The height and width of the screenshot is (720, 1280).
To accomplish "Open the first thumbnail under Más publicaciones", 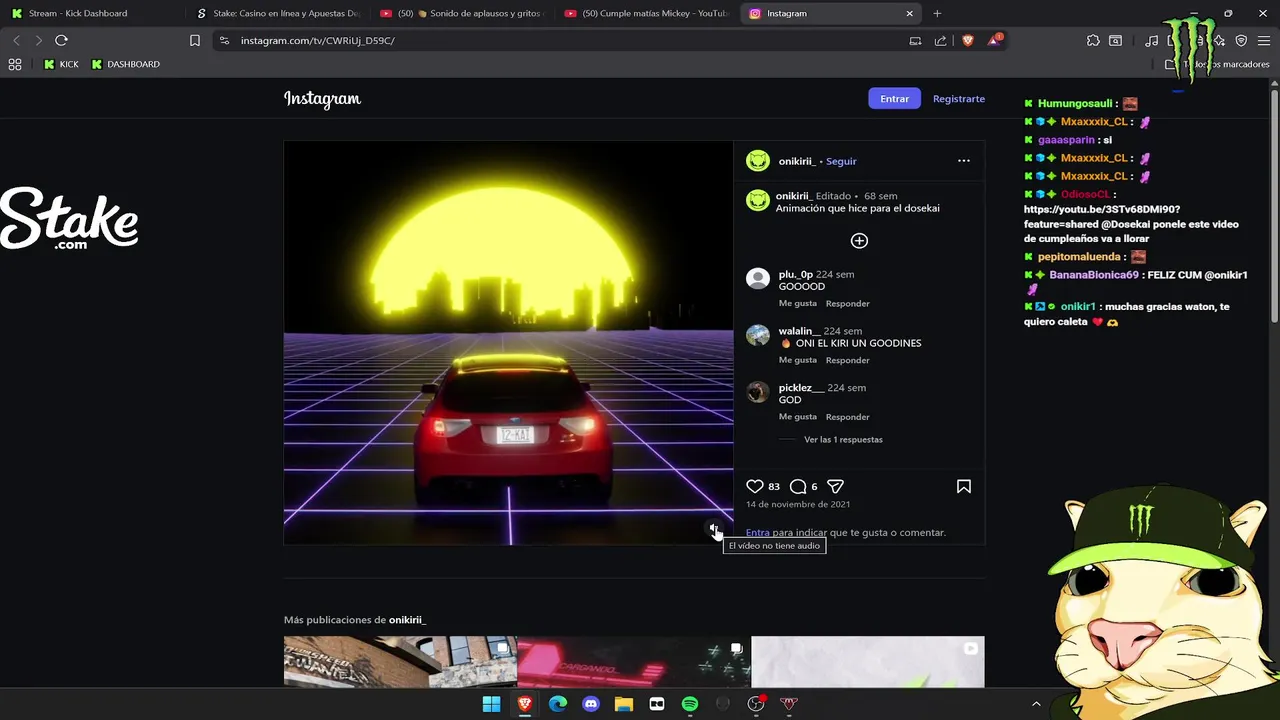I will click(400, 662).
